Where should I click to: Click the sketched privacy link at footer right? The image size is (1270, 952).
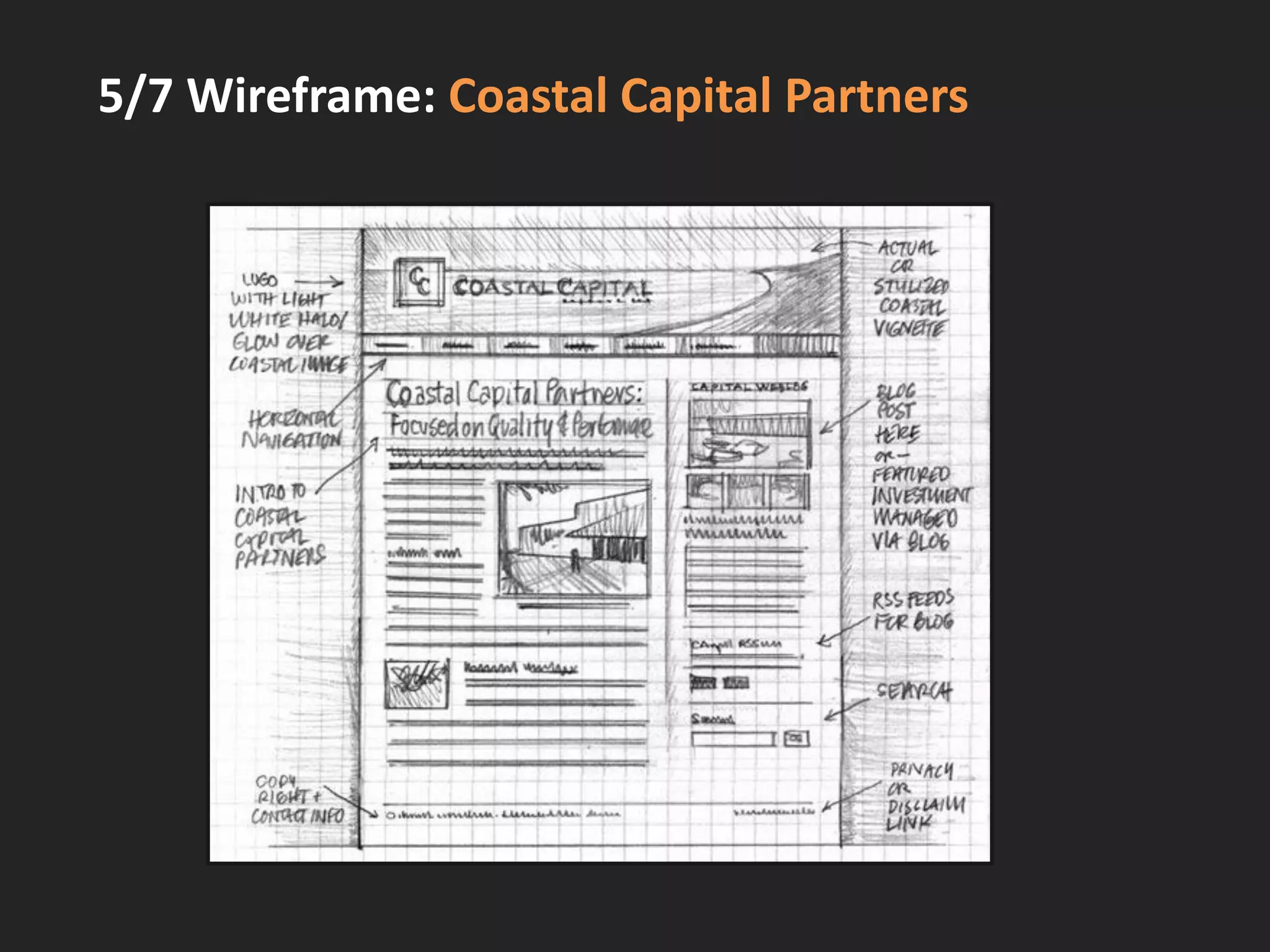click(773, 811)
